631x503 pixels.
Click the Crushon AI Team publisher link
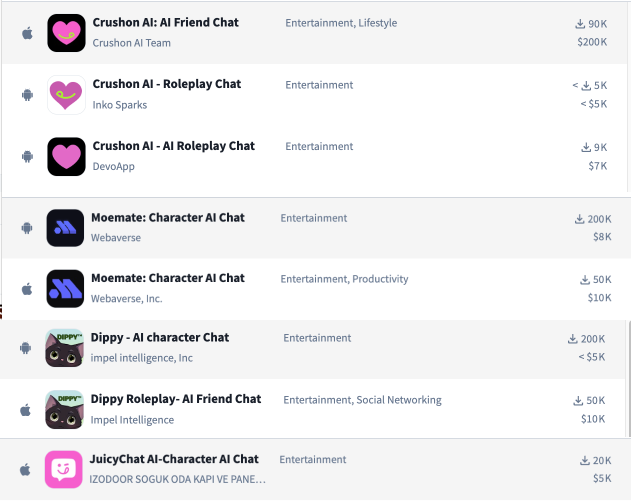pyautogui.click(x=131, y=43)
